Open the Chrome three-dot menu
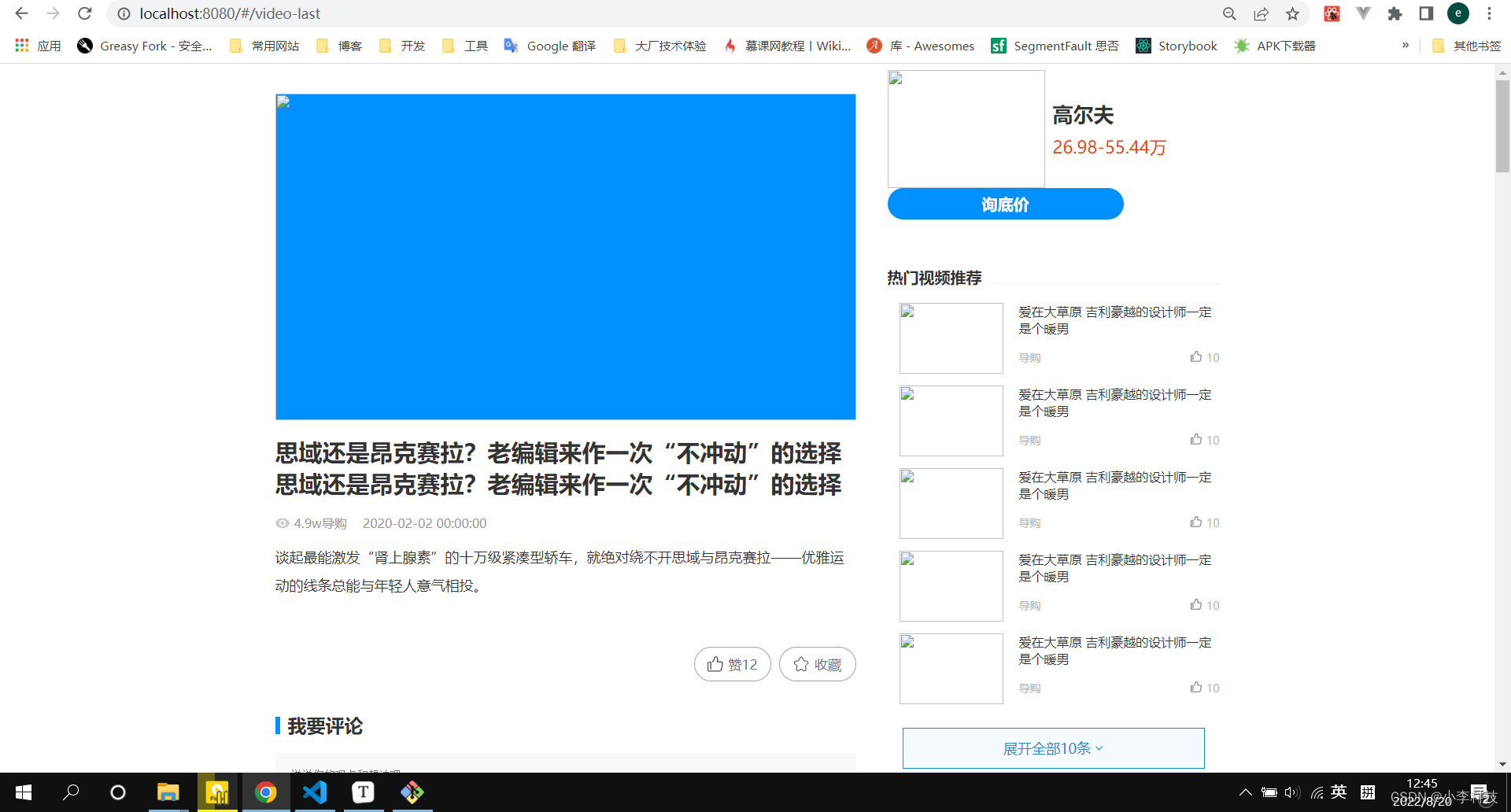The image size is (1511, 812). [x=1489, y=13]
